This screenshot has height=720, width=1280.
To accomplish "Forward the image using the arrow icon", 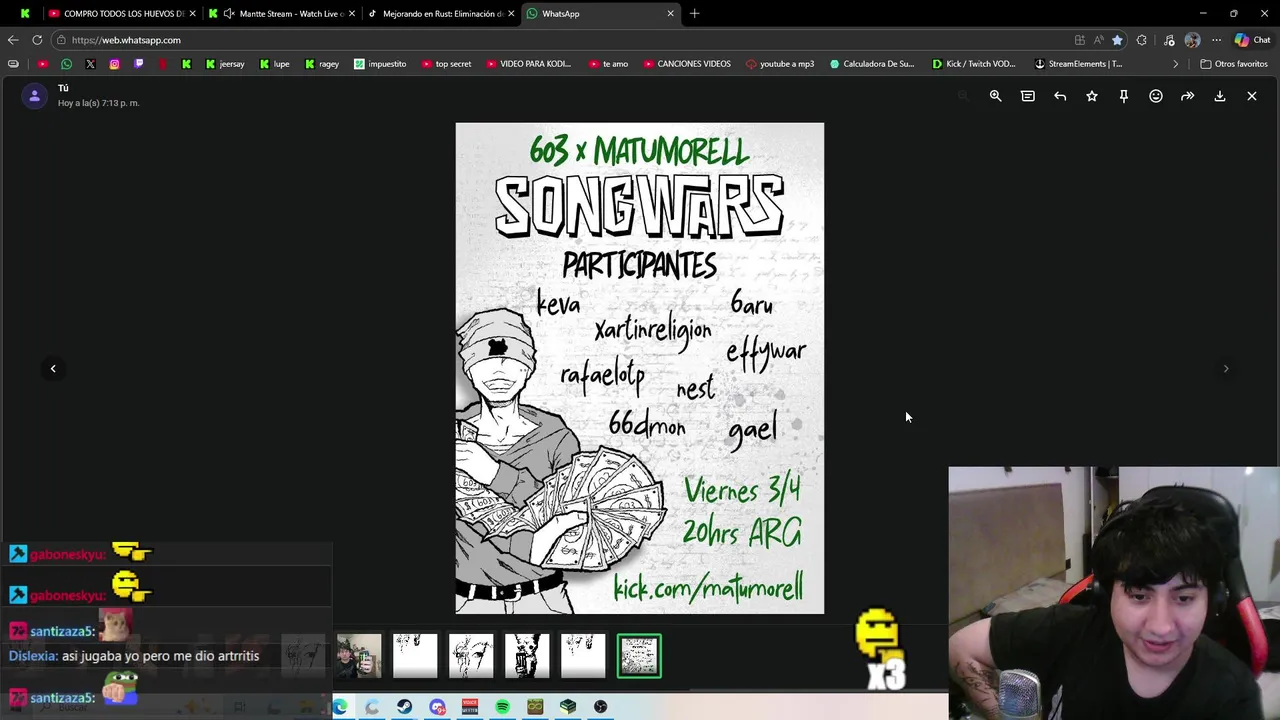I will pyautogui.click(x=1188, y=96).
